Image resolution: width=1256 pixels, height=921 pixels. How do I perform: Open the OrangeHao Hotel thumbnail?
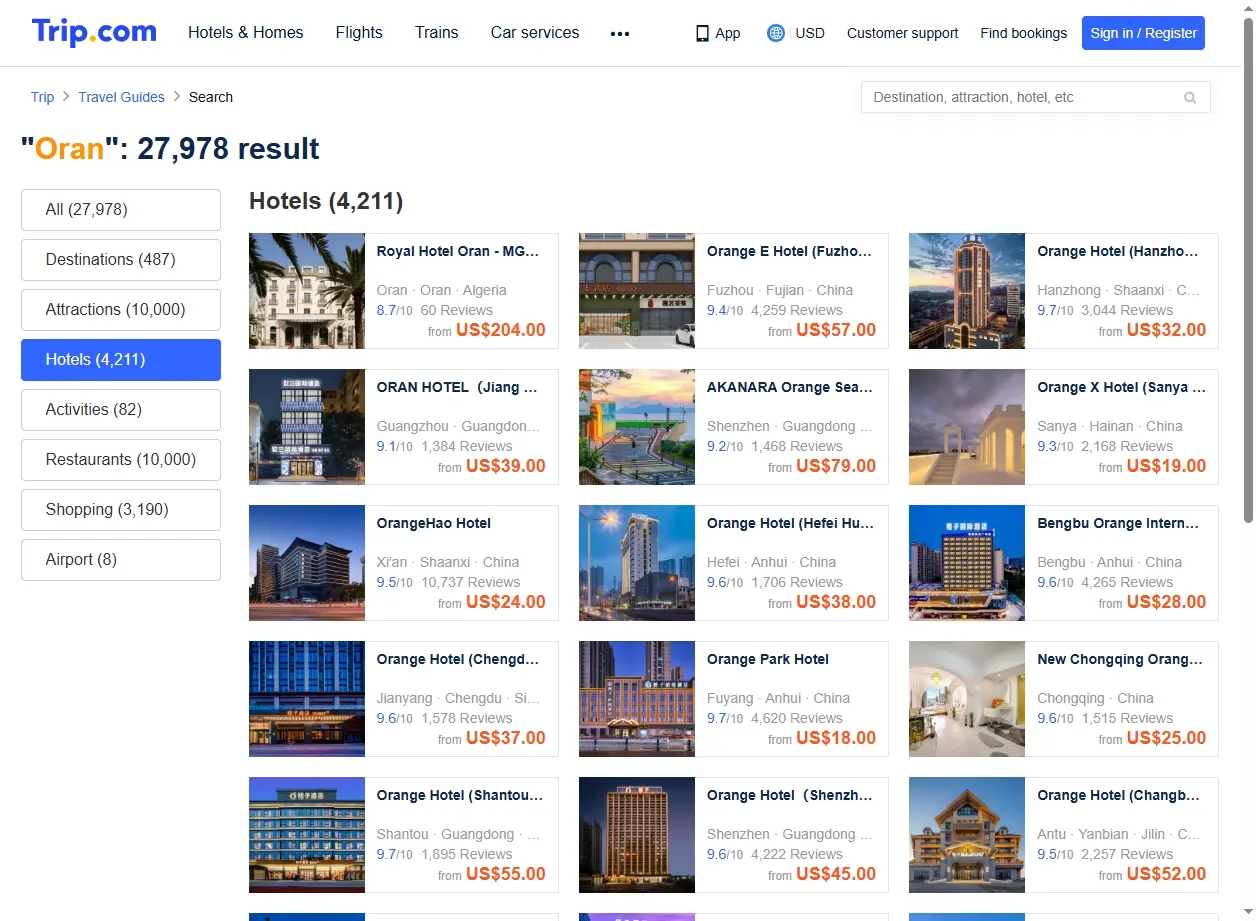[x=307, y=563]
